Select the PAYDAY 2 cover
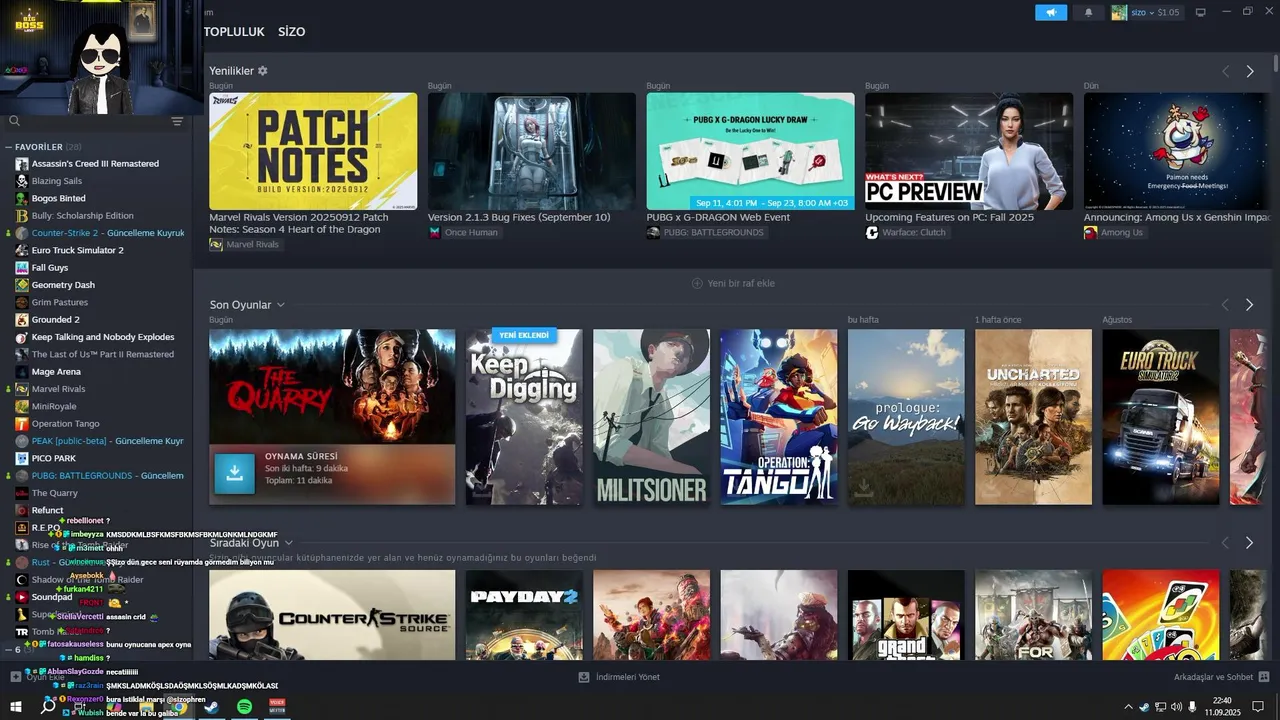 (x=524, y=615)
